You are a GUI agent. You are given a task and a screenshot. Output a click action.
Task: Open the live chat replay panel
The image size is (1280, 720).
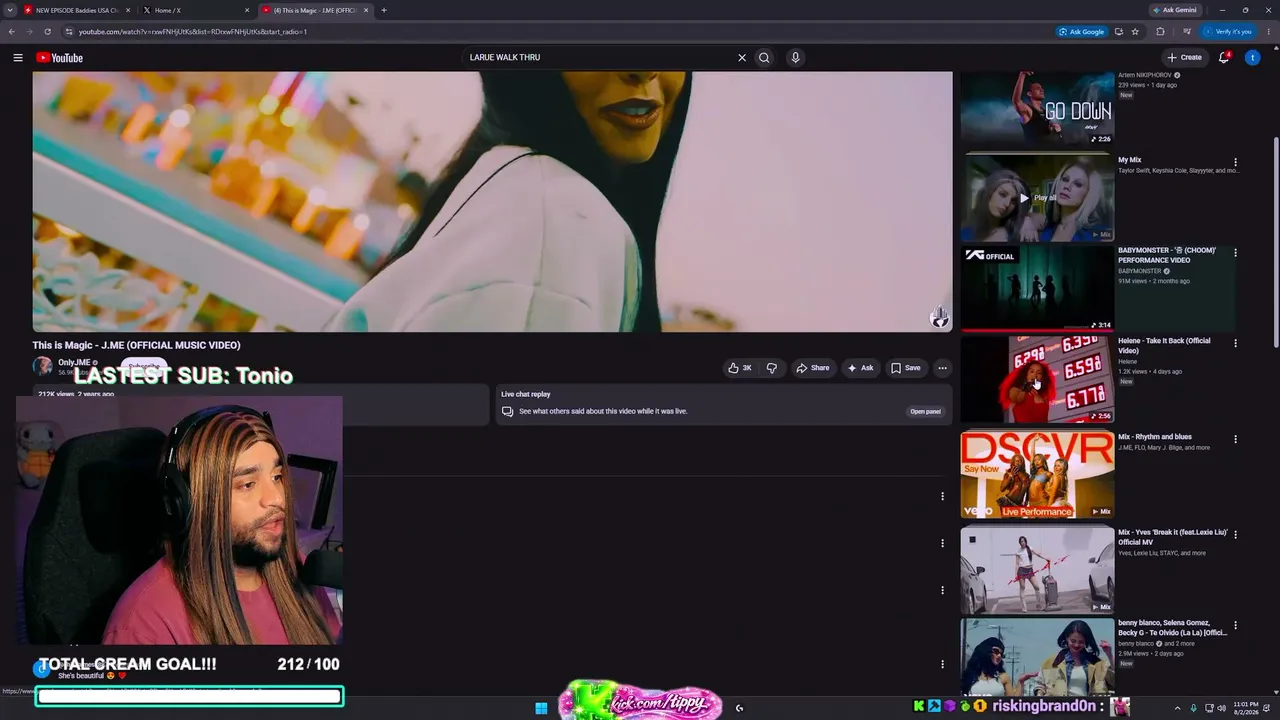click(925, 412)
